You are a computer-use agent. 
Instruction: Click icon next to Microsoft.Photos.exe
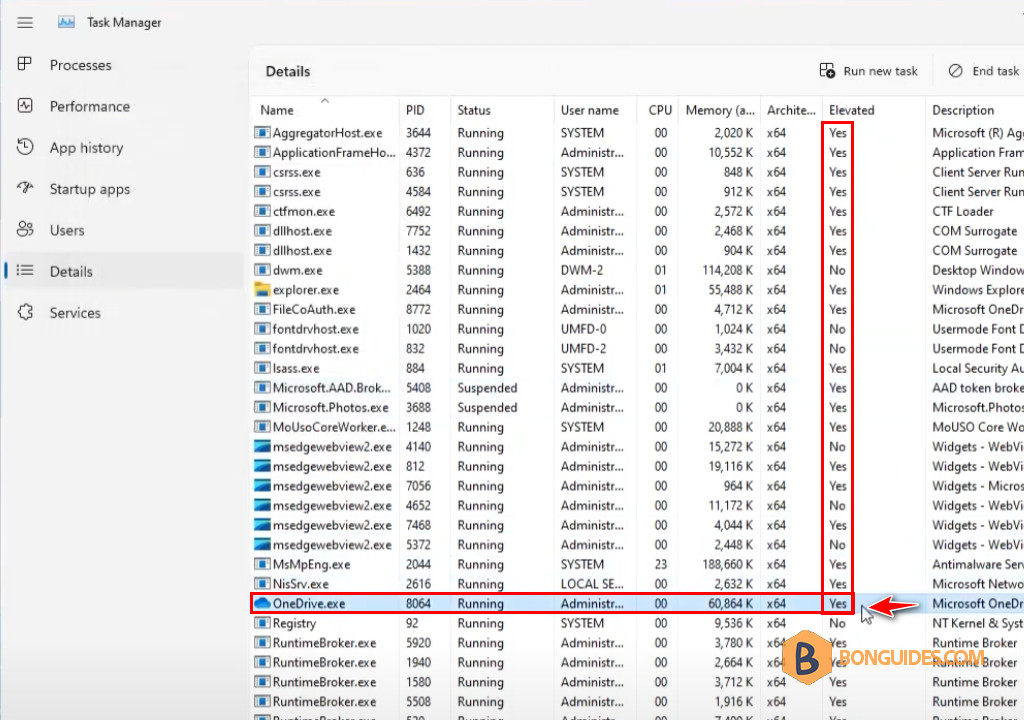pyautogui.click(x=262, y=407)
